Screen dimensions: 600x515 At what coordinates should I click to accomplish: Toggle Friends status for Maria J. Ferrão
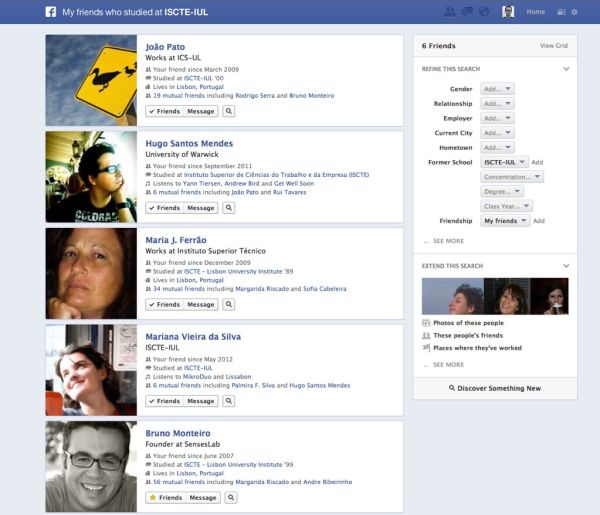pos(165,305)
